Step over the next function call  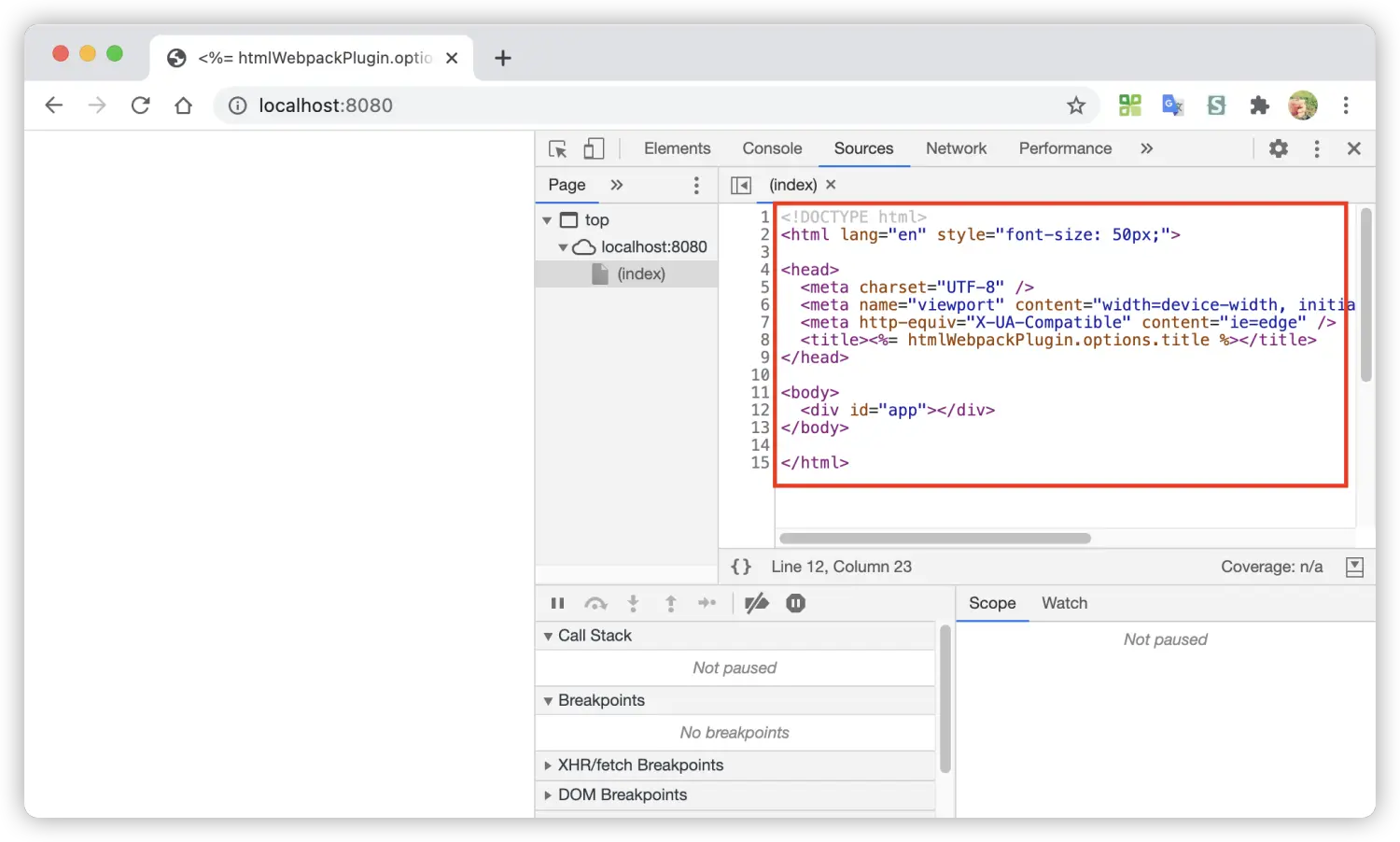(595, 603)
